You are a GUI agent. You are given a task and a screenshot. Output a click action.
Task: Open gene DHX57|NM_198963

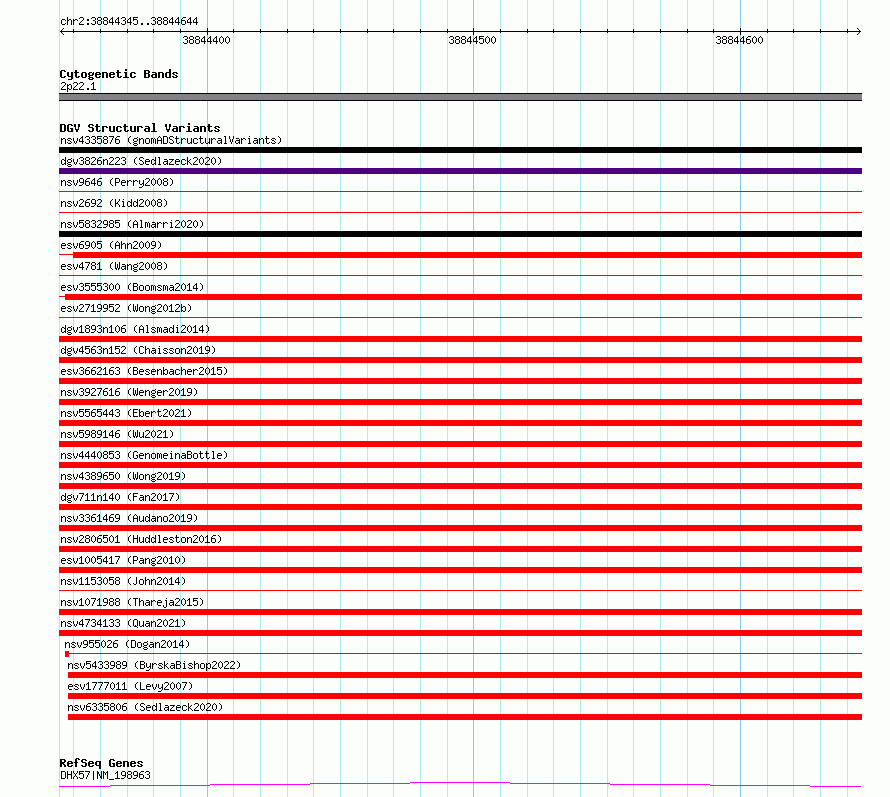point(105,775)
